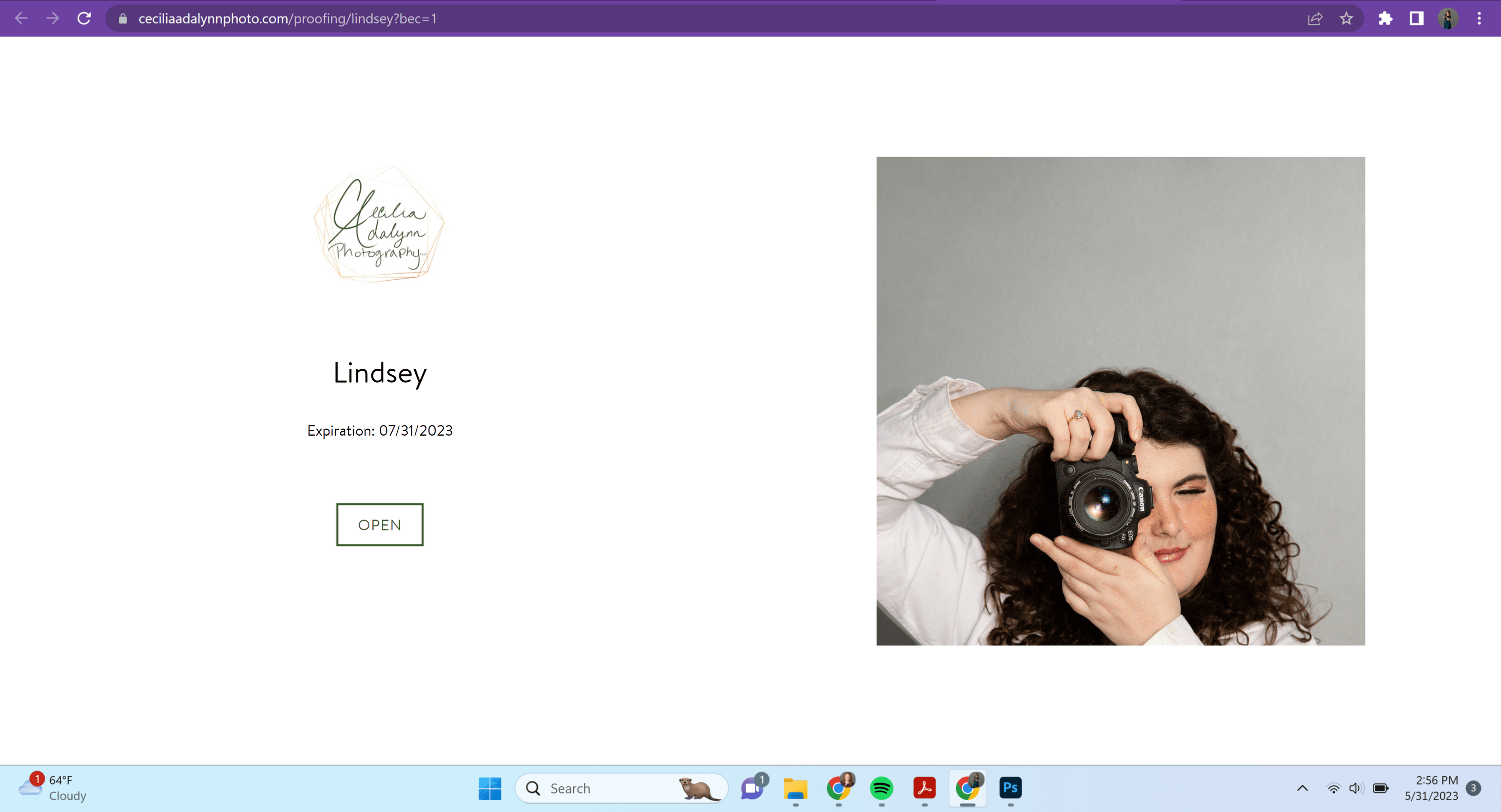View site security via the padlock icon

click(x=123, y=18)
